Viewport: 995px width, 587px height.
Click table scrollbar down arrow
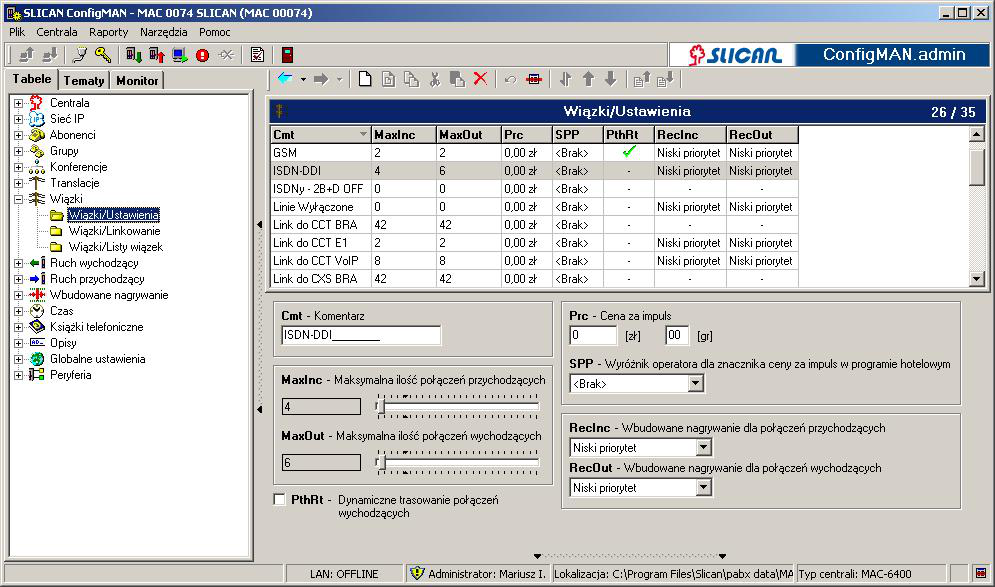coord(977,278)
